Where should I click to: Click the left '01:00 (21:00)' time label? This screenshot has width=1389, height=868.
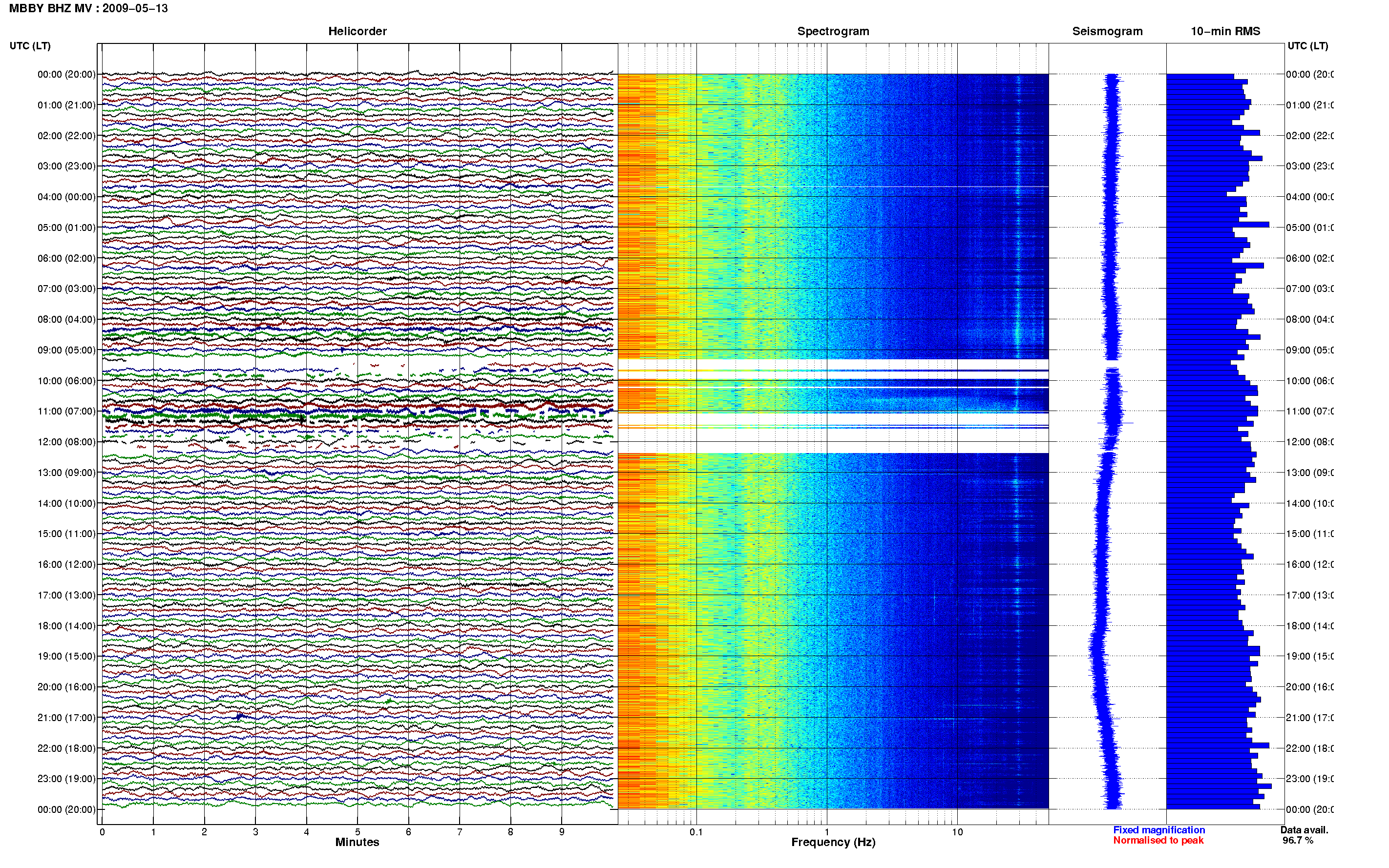click(66, 105)
